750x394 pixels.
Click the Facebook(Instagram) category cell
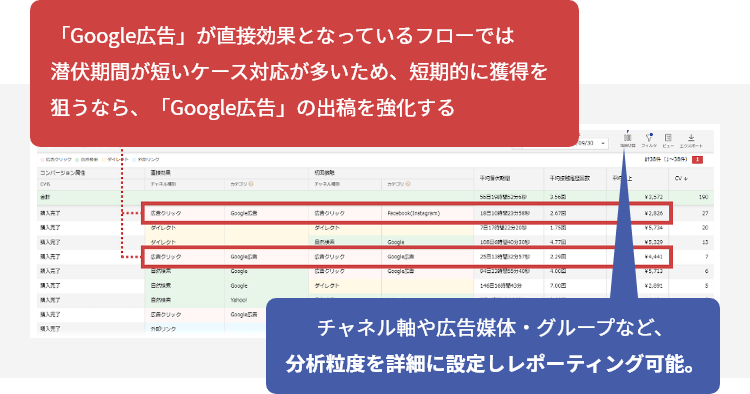413,213
